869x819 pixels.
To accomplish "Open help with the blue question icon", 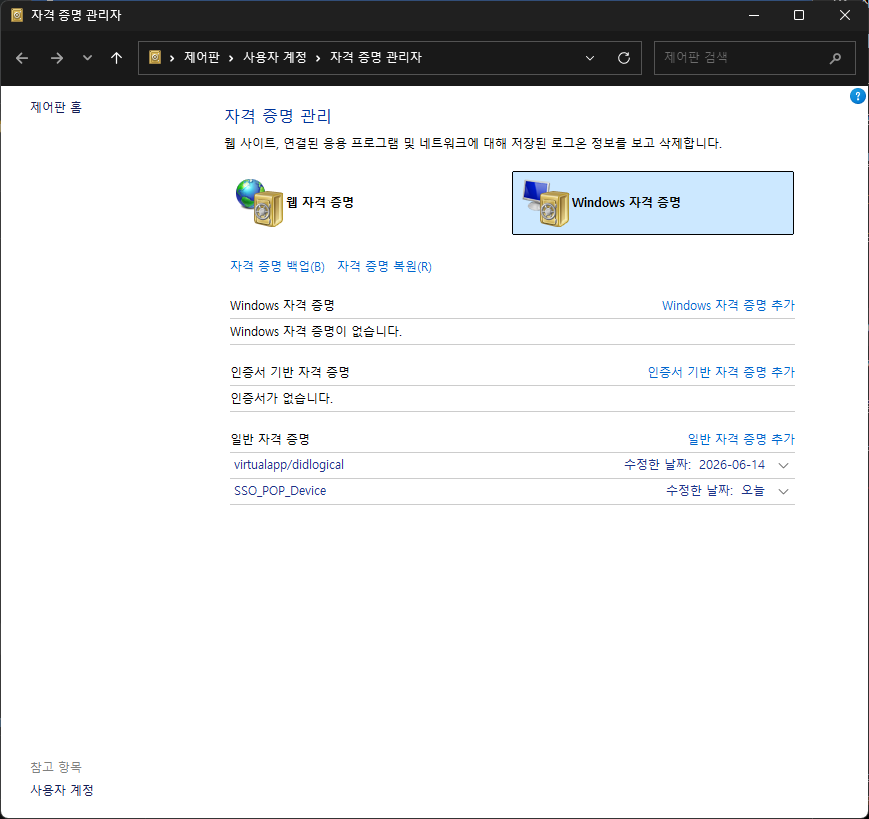I will coord(857,96).
